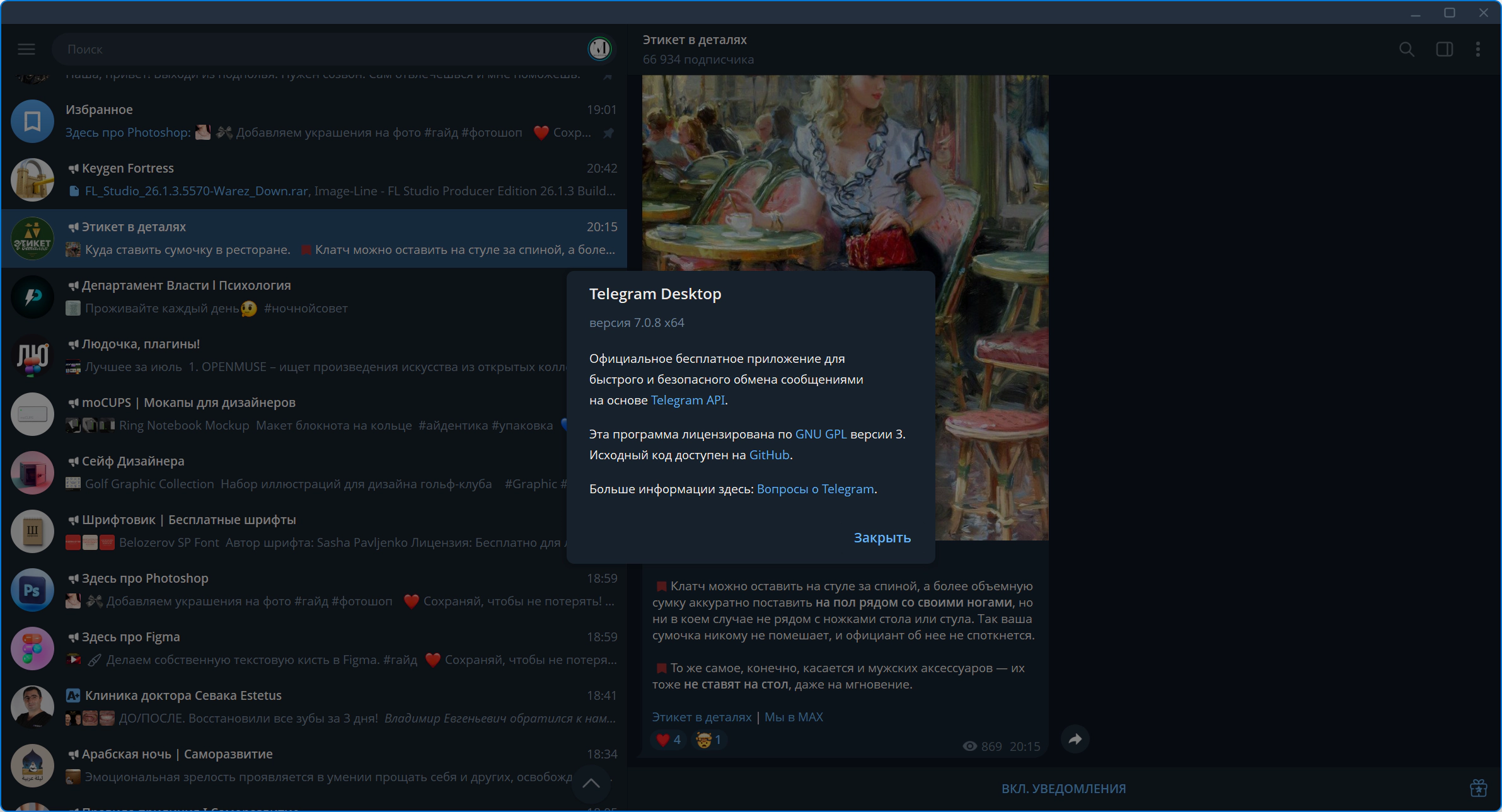Open the Этикет в деталях link in post
Screen dimensions: 1502x812
(702, 717)
